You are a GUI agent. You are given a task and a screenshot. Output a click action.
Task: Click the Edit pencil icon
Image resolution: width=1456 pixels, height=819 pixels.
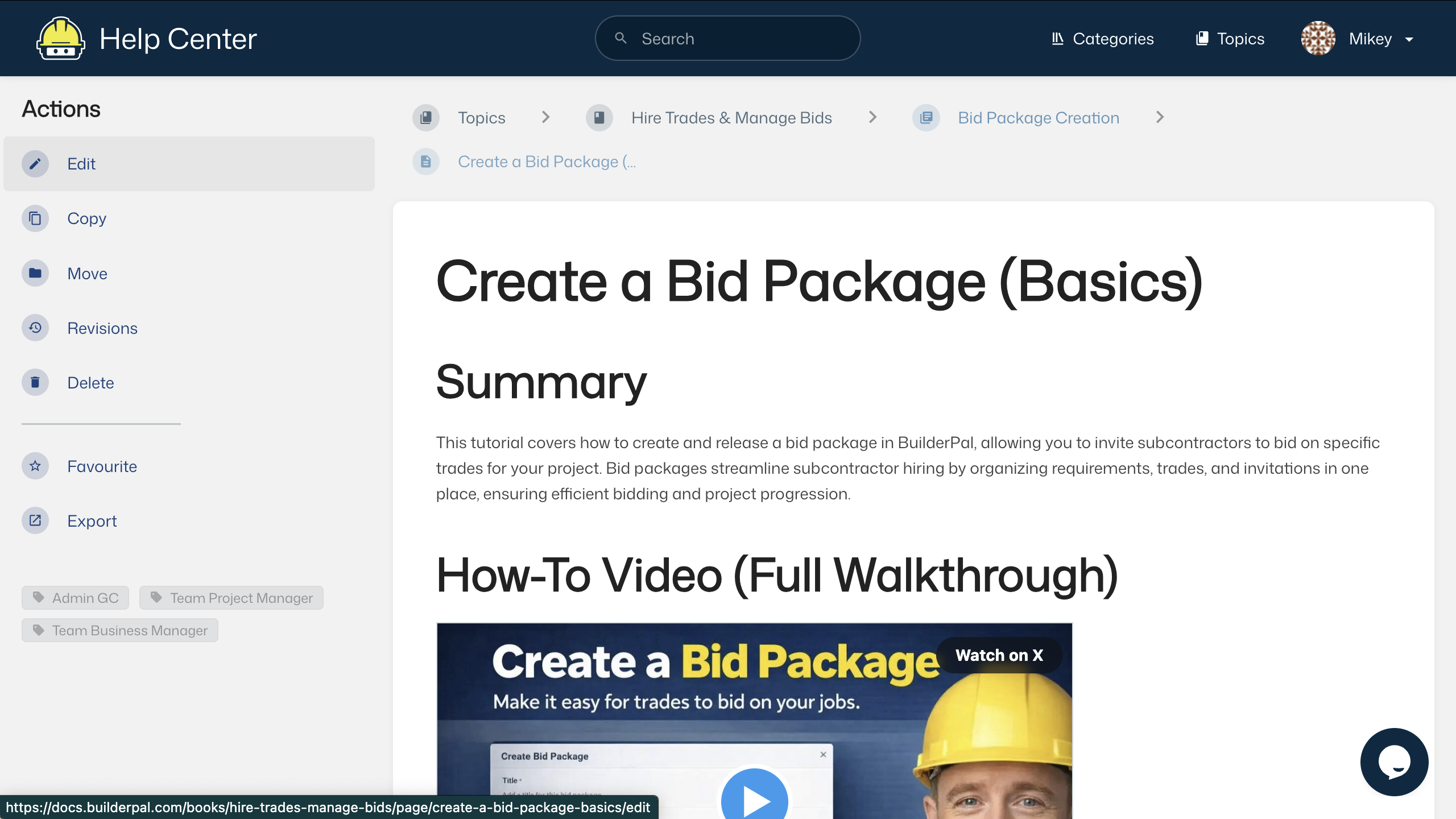point(35,164)
